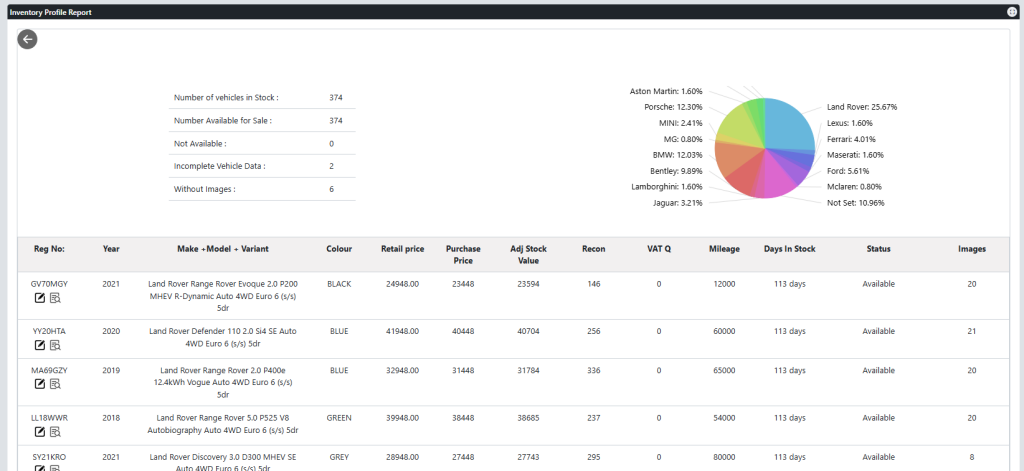Edit vehicle MA69GZY with pencil icon

41,384
